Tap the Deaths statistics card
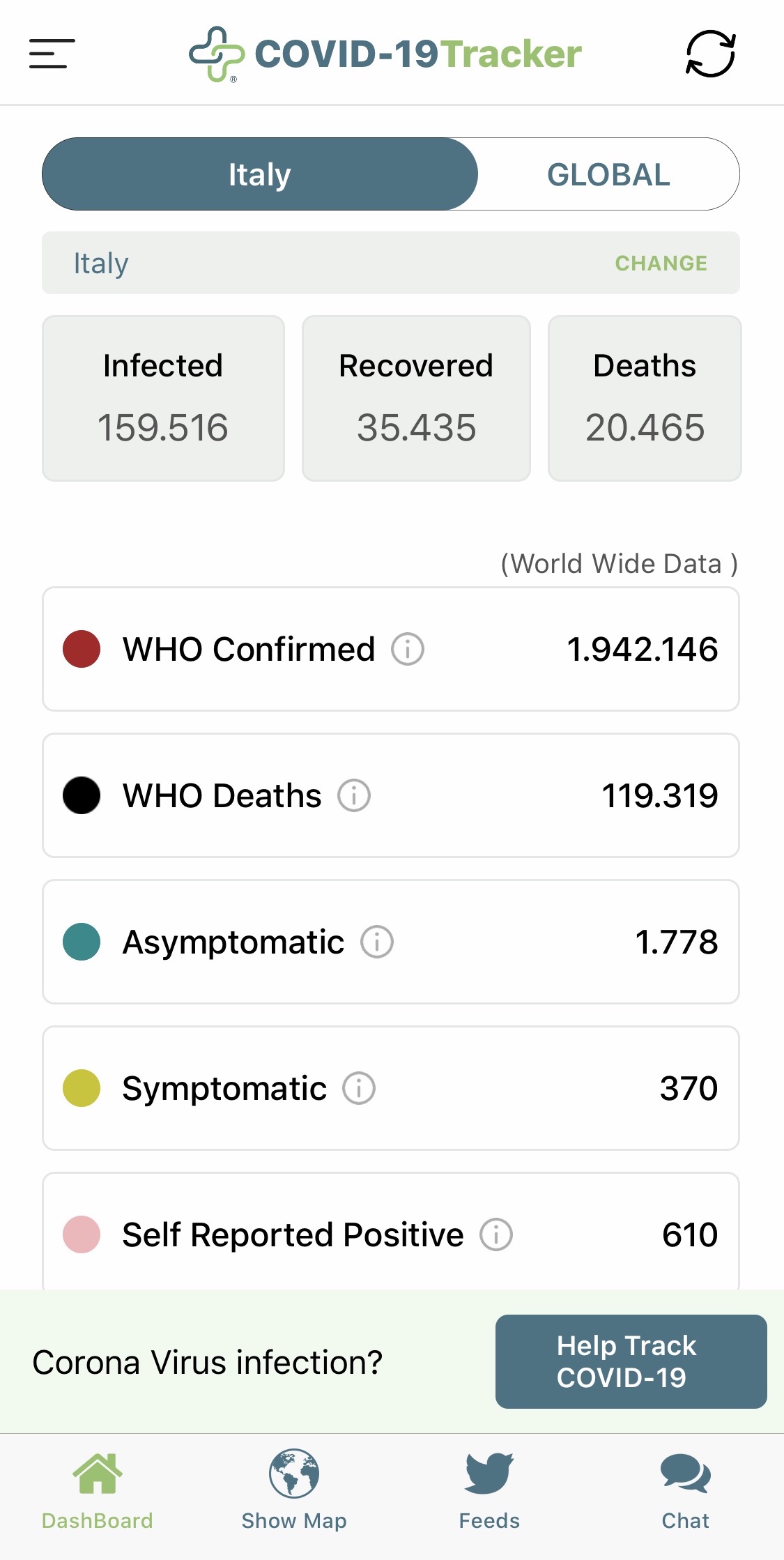Image resolution: width=784 pixels, height=1560 pixels. [645, 398]
